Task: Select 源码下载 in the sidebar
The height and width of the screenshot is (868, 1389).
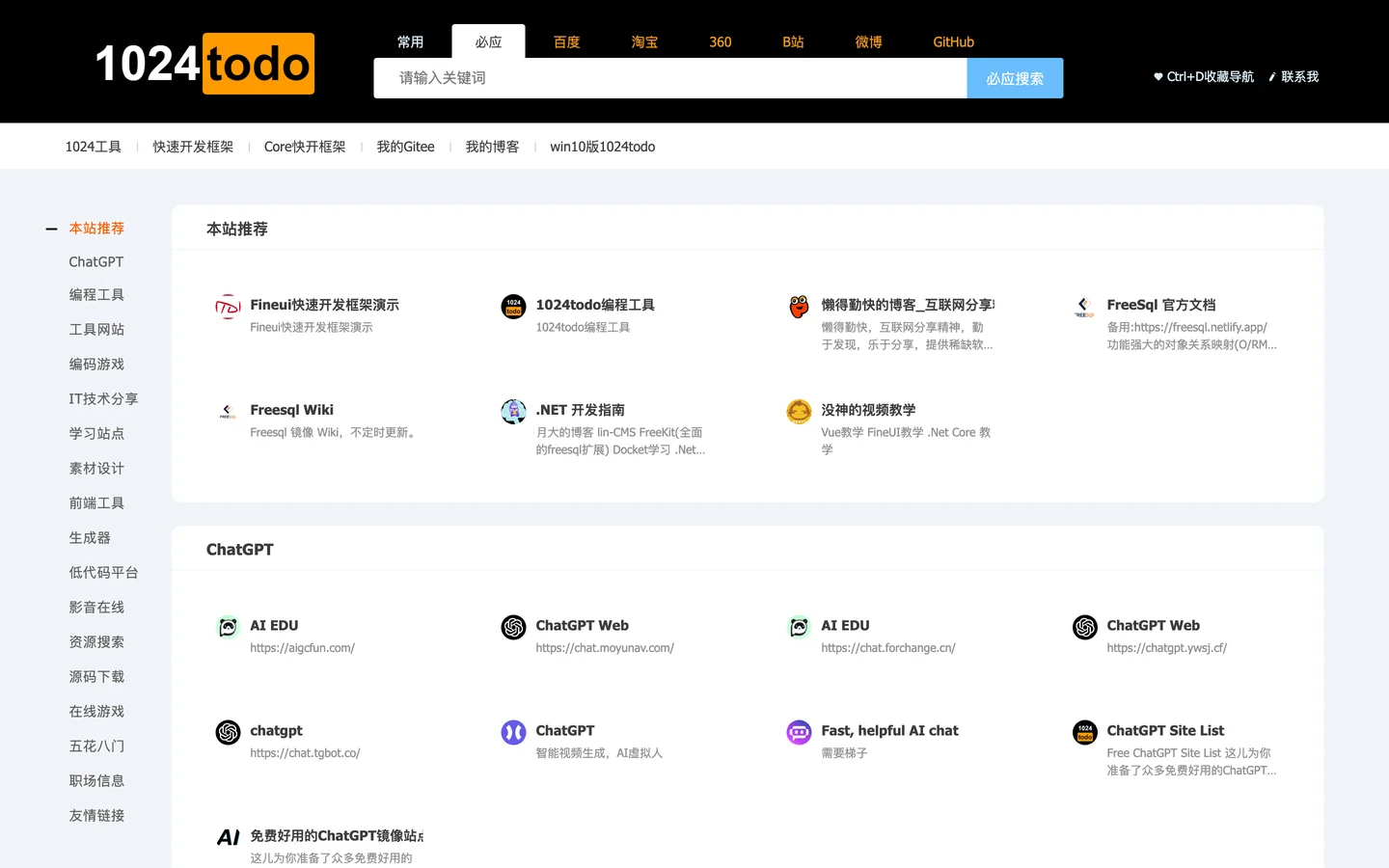Action: pos(96,677)
